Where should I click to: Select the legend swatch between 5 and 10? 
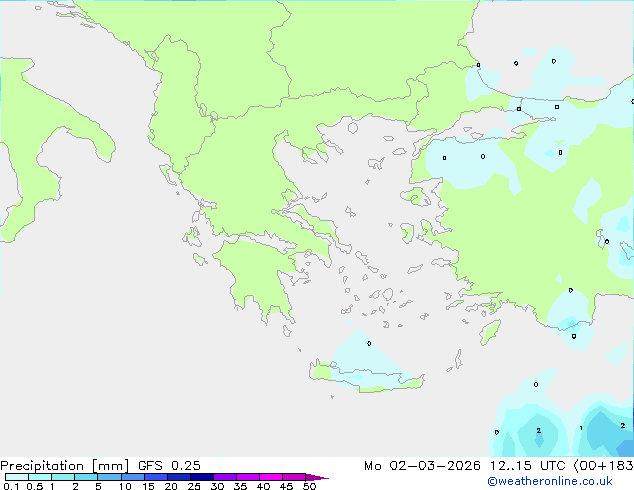(x=109, y=477)
